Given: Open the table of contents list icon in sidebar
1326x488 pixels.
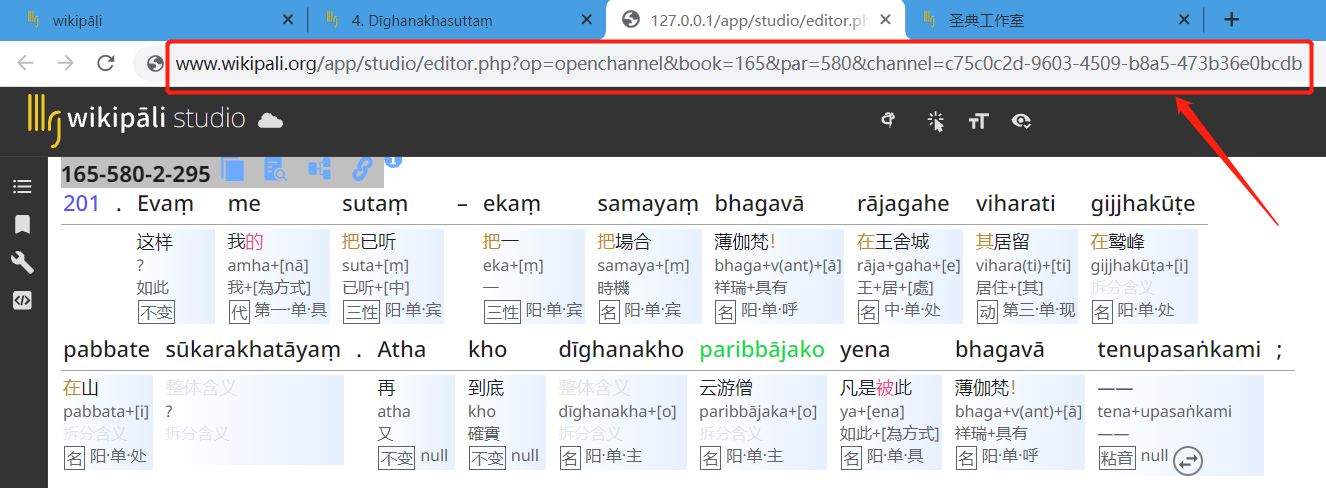Looking at the screenshot, I should click(22, 187).
